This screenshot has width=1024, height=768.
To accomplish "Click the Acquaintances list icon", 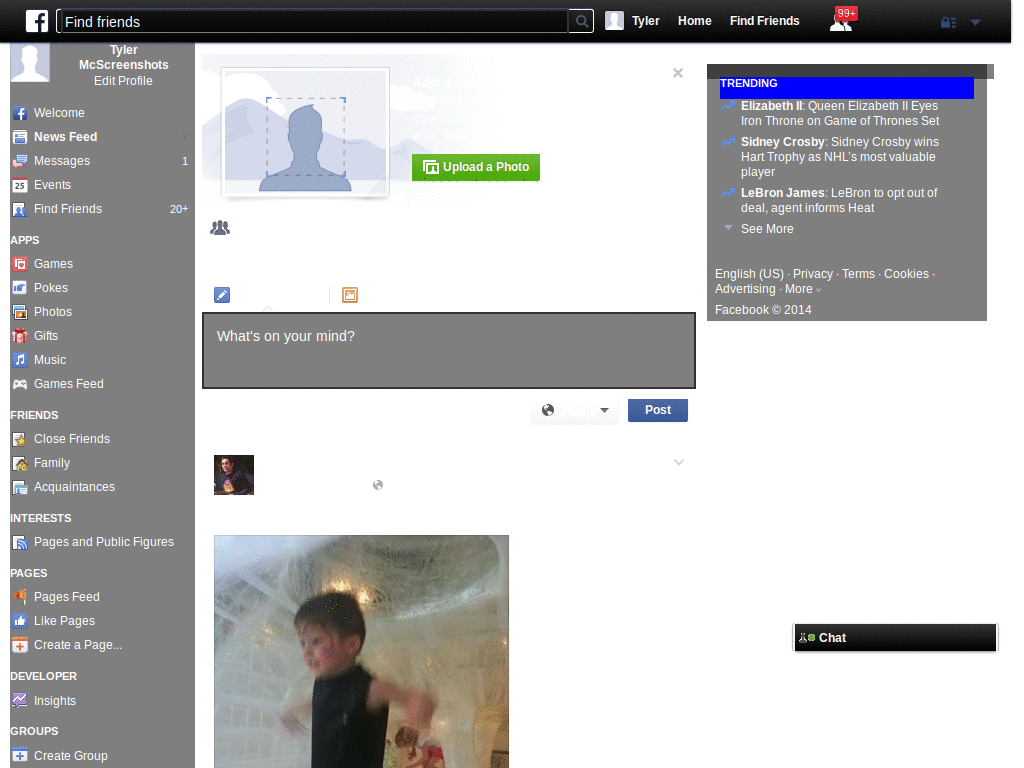I will [20, 487].
